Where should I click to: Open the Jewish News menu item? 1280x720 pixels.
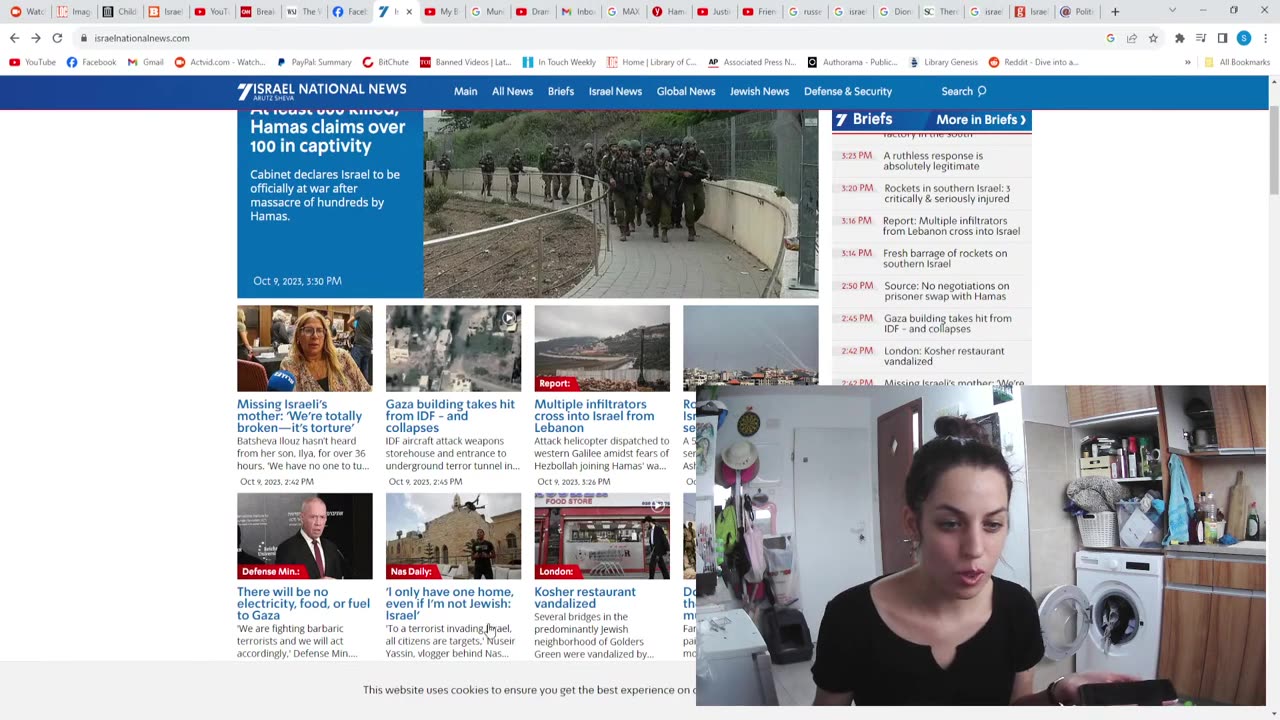(x=759, y=91)
